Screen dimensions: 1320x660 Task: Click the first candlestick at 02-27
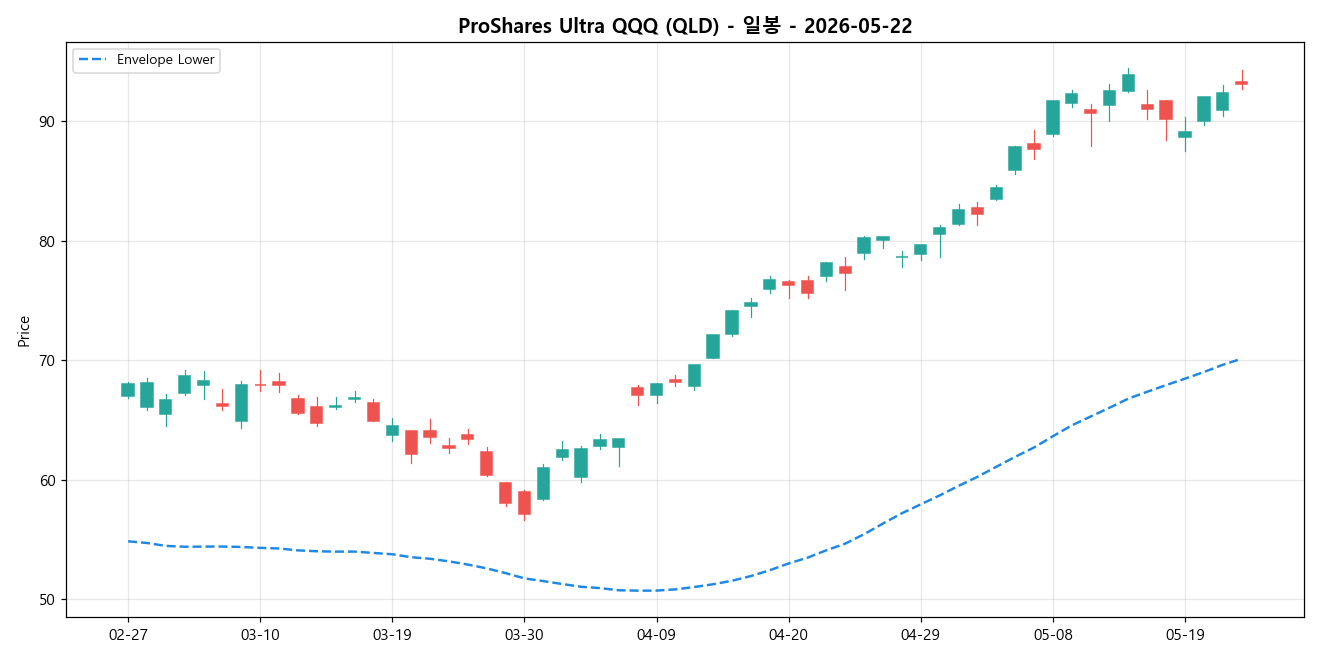pos(128,390)
